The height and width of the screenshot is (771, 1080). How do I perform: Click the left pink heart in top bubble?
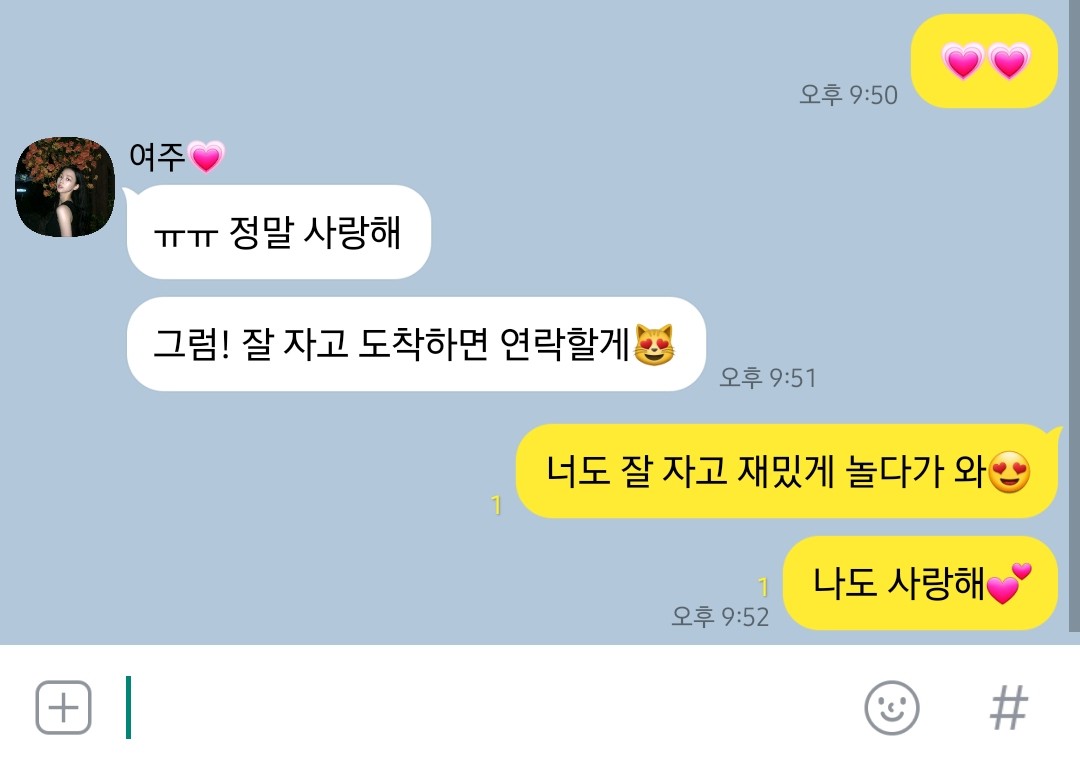point(962,61)
